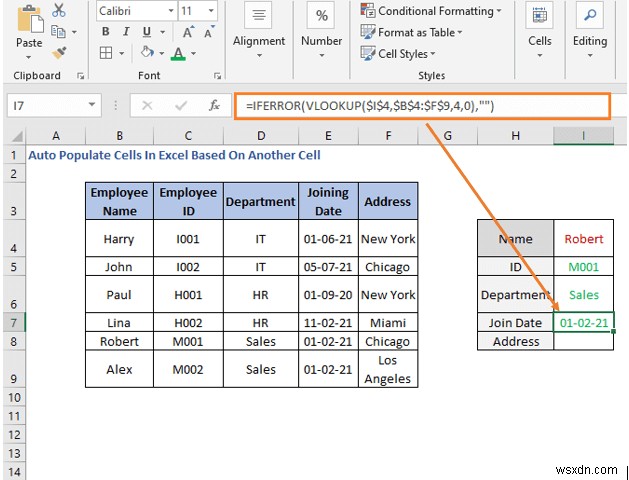
Task: Click the Name Box showing I7
Action: (x=47, y=106)
